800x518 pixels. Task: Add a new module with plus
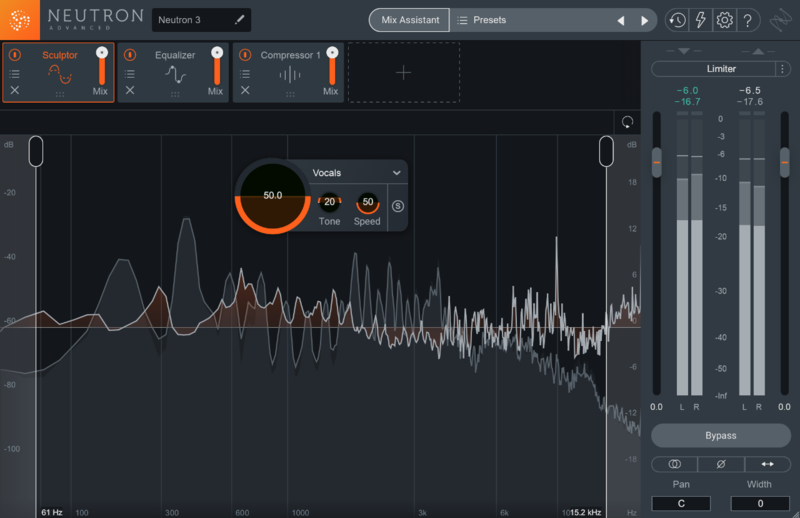coord(404,72)
